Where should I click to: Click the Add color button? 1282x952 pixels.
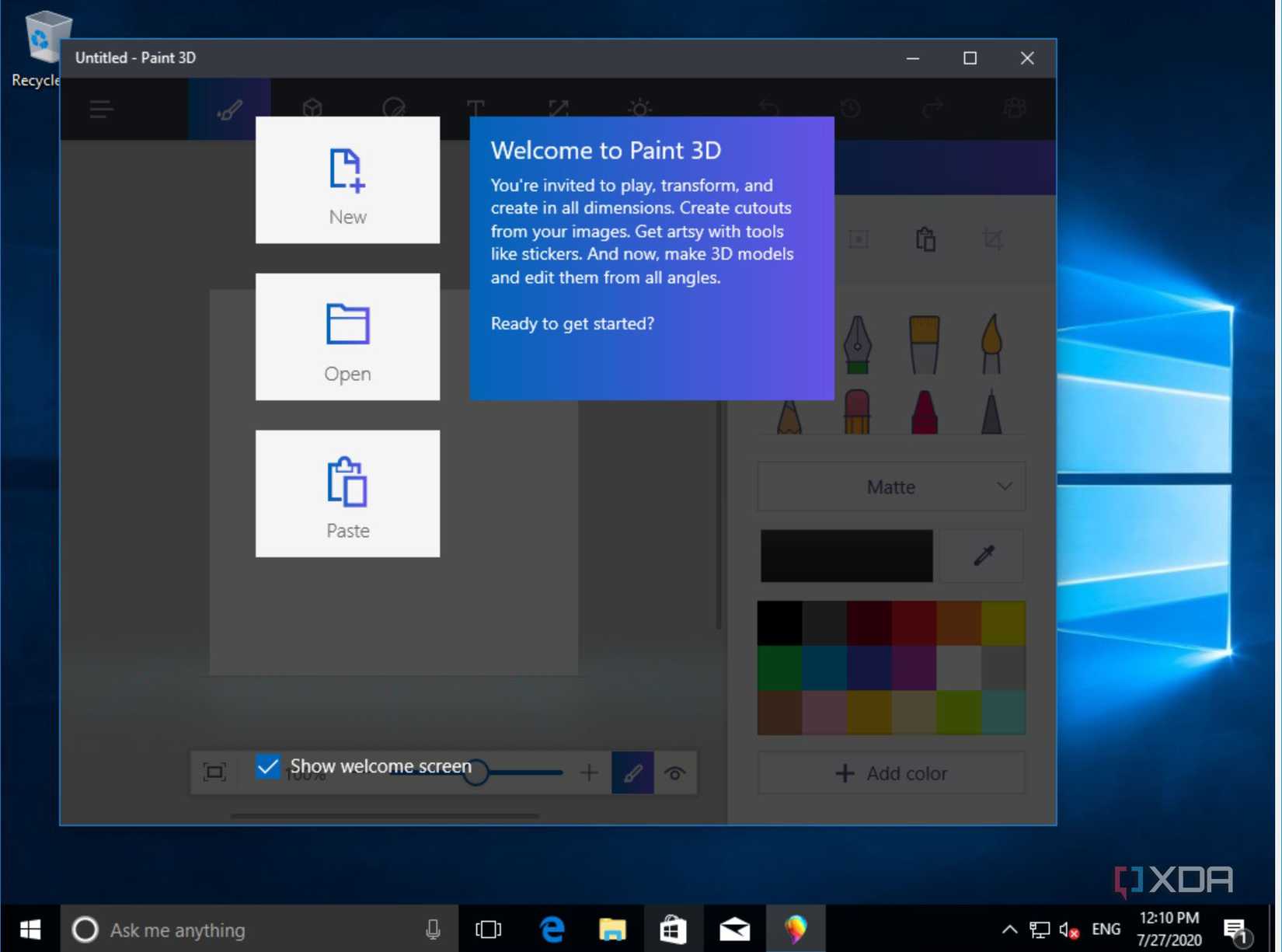click(x=890, y=773)
